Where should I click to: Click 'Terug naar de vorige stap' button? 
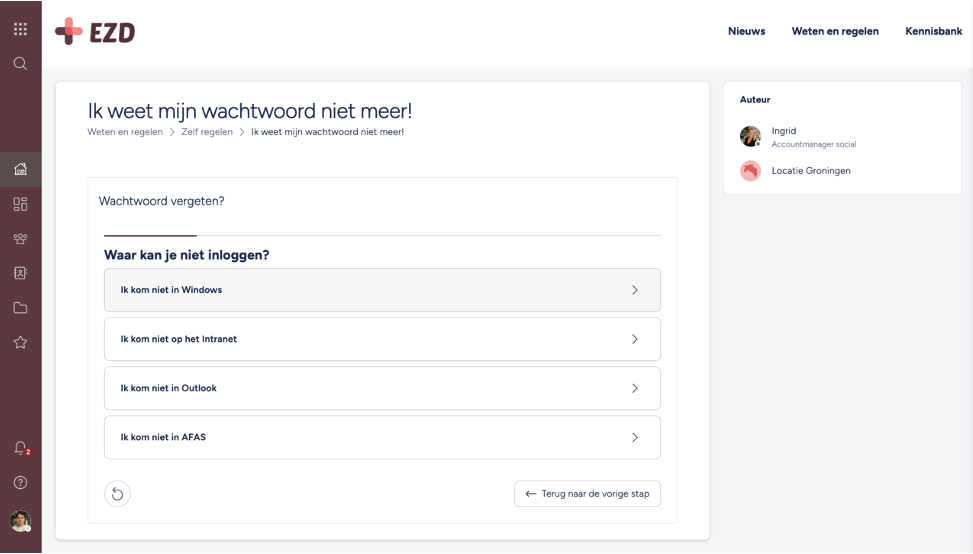(x=587, y=494)
